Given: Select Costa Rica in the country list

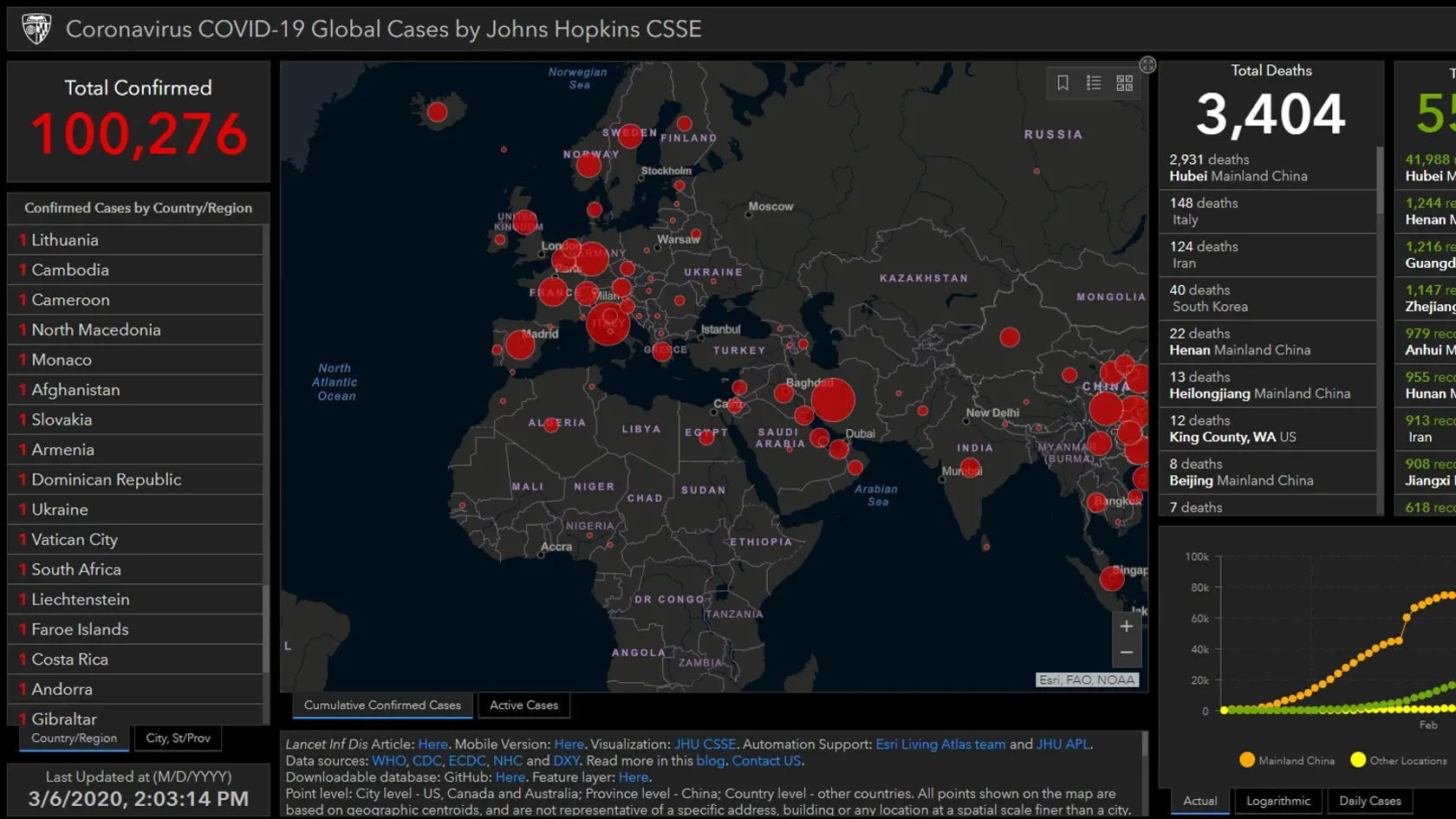Looking at the screenshot, I should pyautogui.click(x=135, y=660).
